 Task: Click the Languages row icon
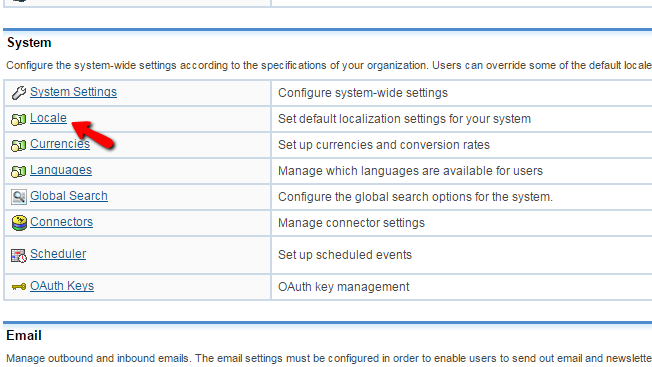click(x=19, y=171)
